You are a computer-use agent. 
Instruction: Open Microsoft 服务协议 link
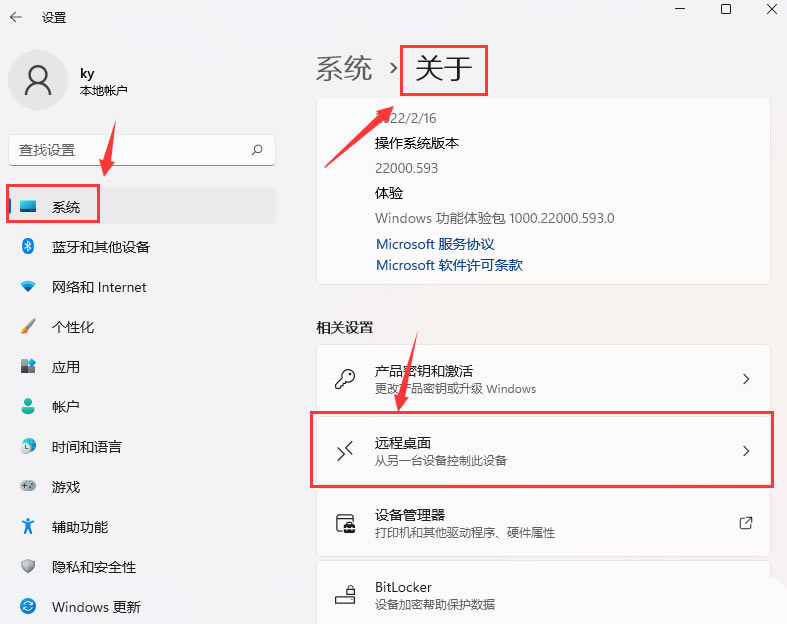coord(435,244)
